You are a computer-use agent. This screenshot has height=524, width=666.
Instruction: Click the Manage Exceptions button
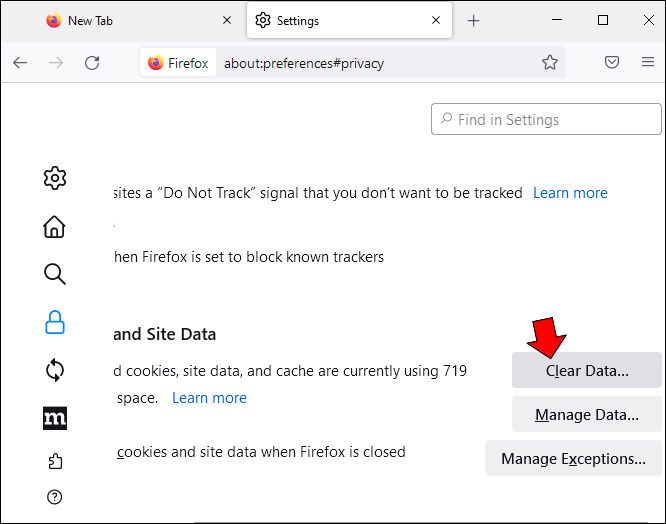point(574,459)
